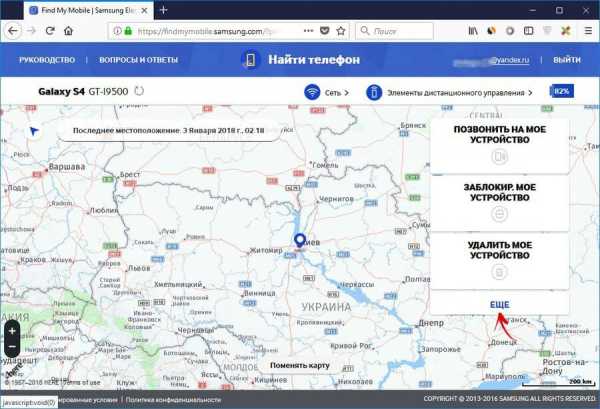Click the location arrow icon on map
Screen dimensions: 600x409
34,131
